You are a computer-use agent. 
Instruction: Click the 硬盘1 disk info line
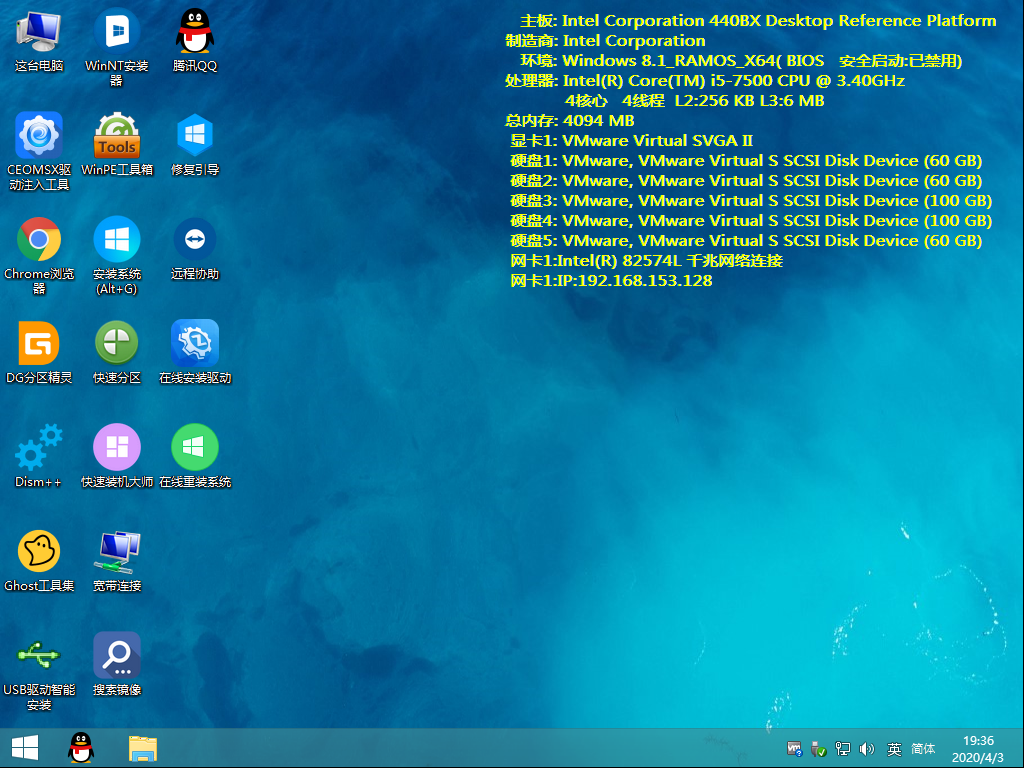tap(746, 161)
